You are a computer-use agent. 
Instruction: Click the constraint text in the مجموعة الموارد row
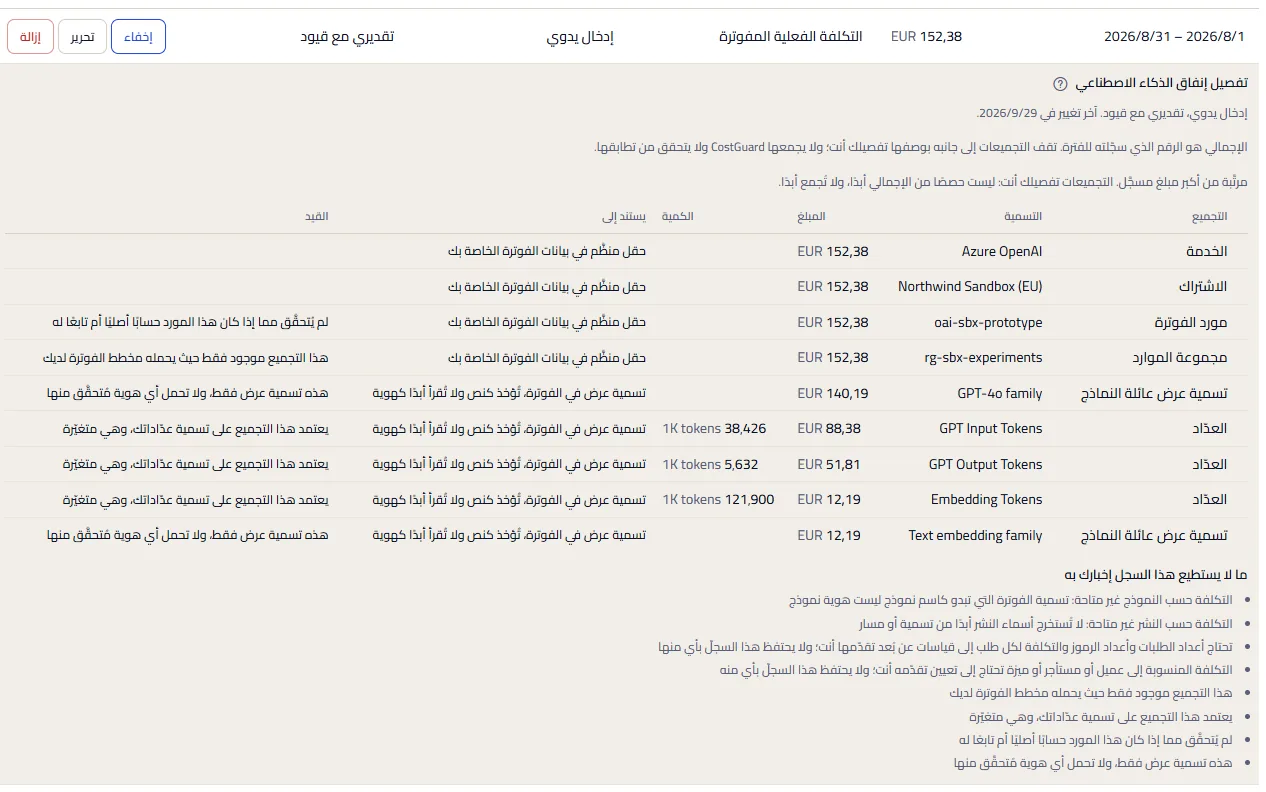coord(185,357)
